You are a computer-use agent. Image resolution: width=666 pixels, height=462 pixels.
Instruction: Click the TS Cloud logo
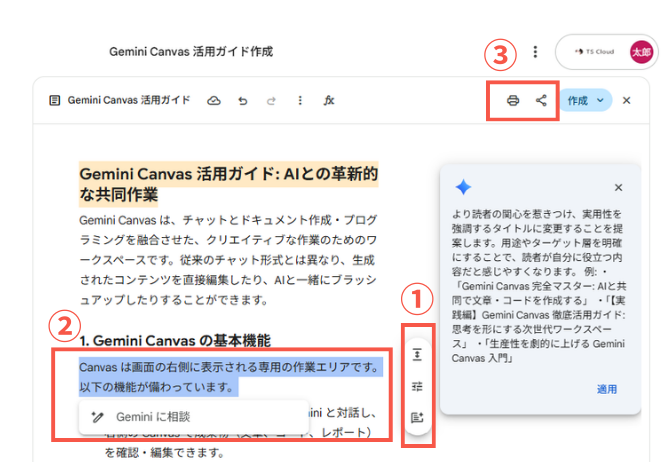[595, 52]
